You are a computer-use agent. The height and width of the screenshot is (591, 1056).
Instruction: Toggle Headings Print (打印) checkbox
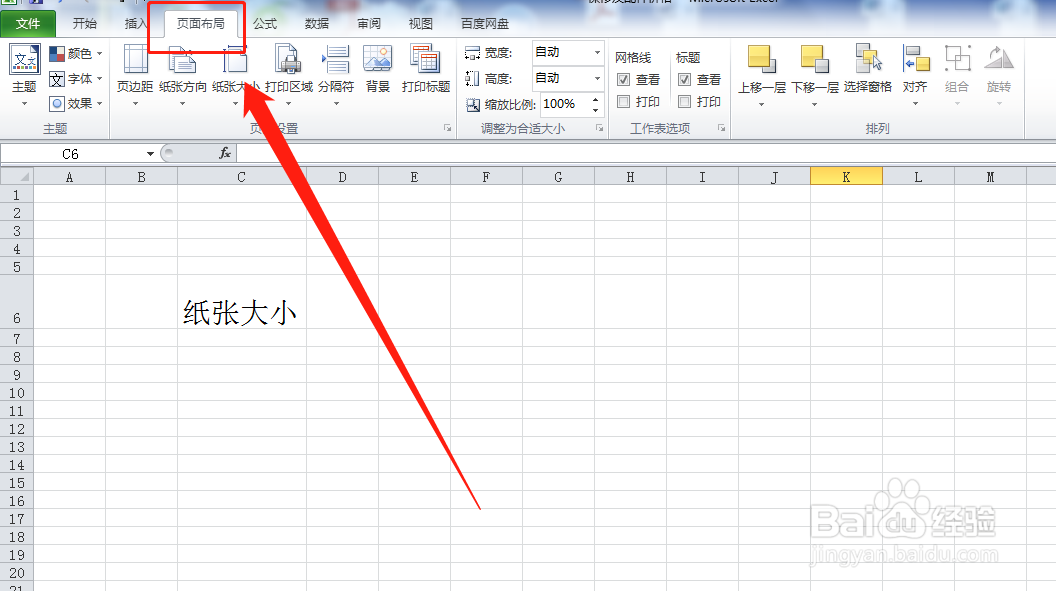coord(684,102)
